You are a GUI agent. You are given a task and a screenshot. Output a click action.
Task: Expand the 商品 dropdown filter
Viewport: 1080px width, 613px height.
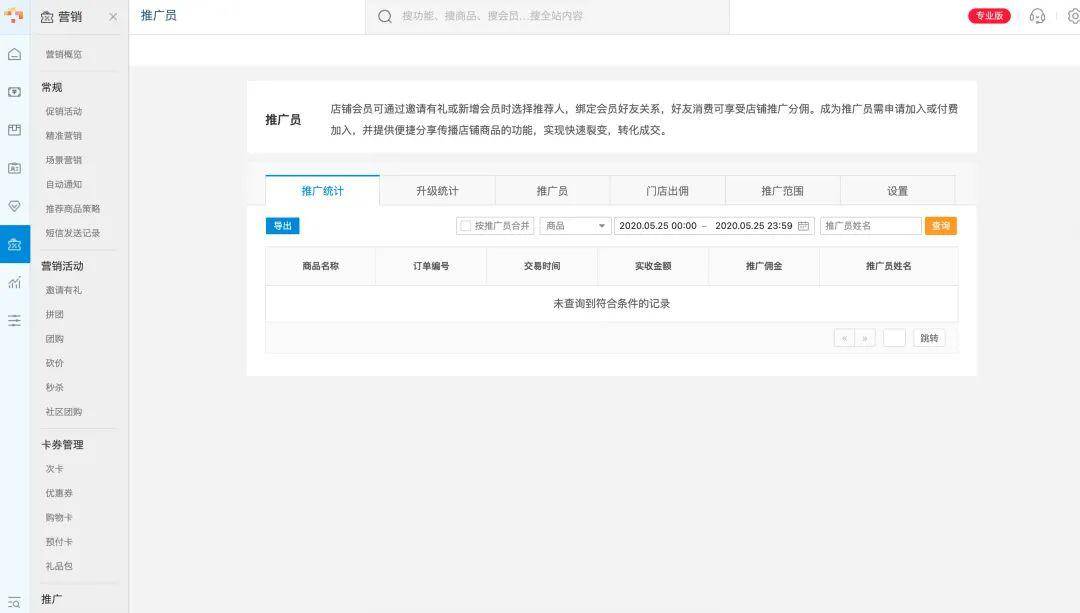click(575, 226)
